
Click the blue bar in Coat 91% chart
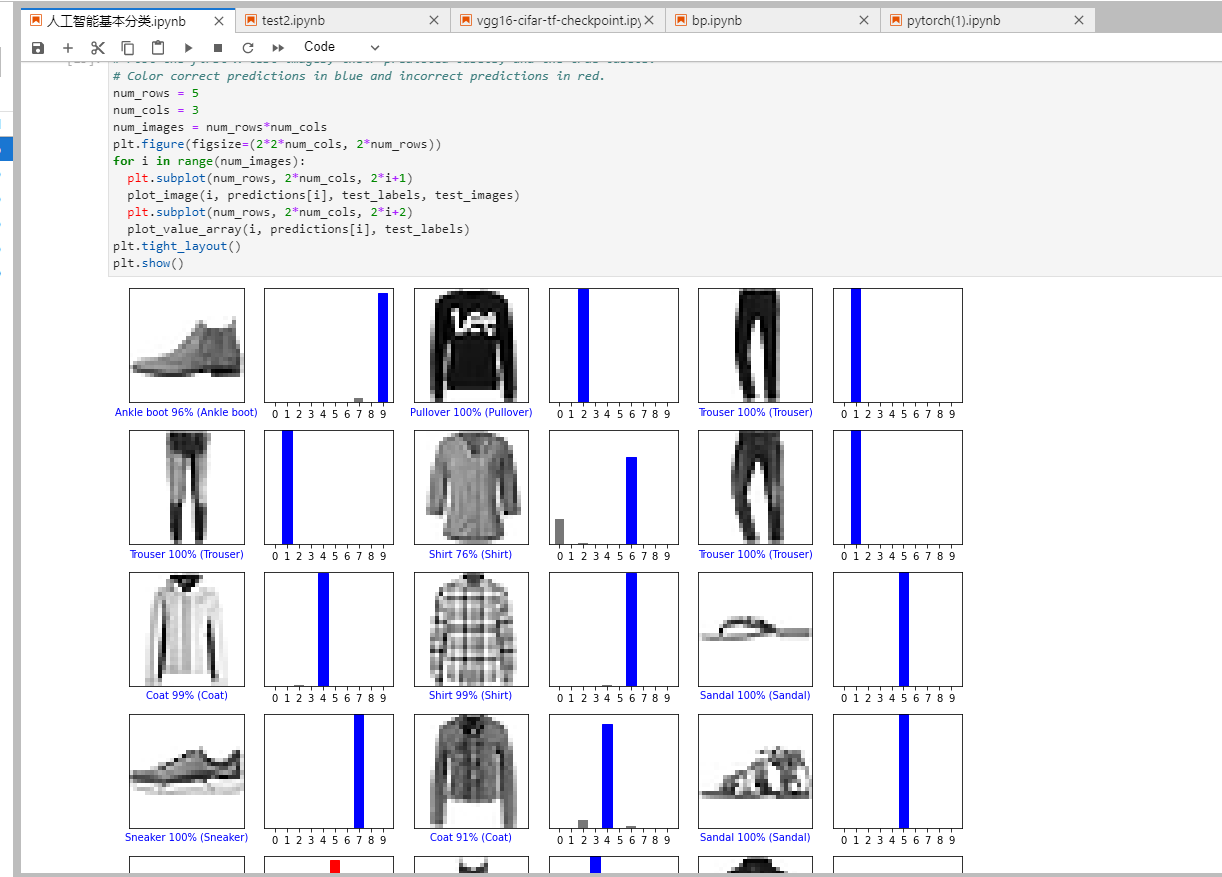[x=607, y=776]
